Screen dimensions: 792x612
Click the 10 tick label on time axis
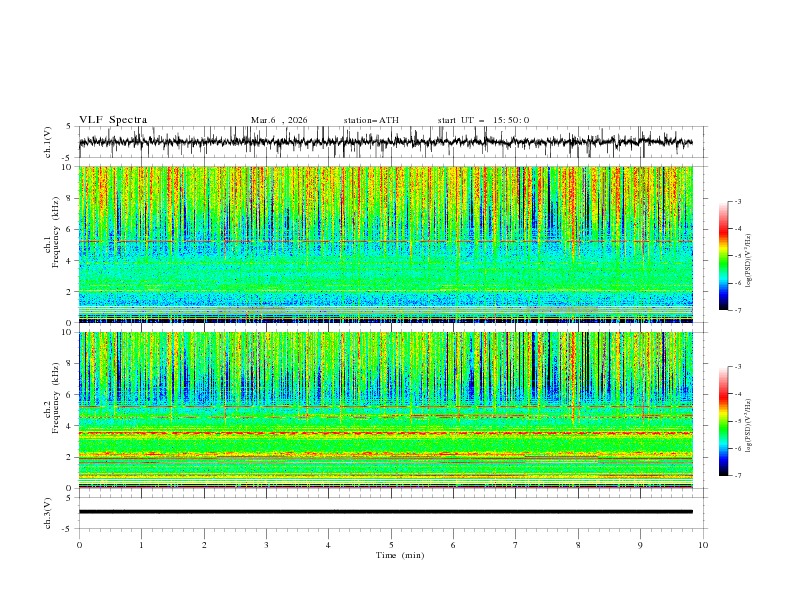(x=703, y=545)
